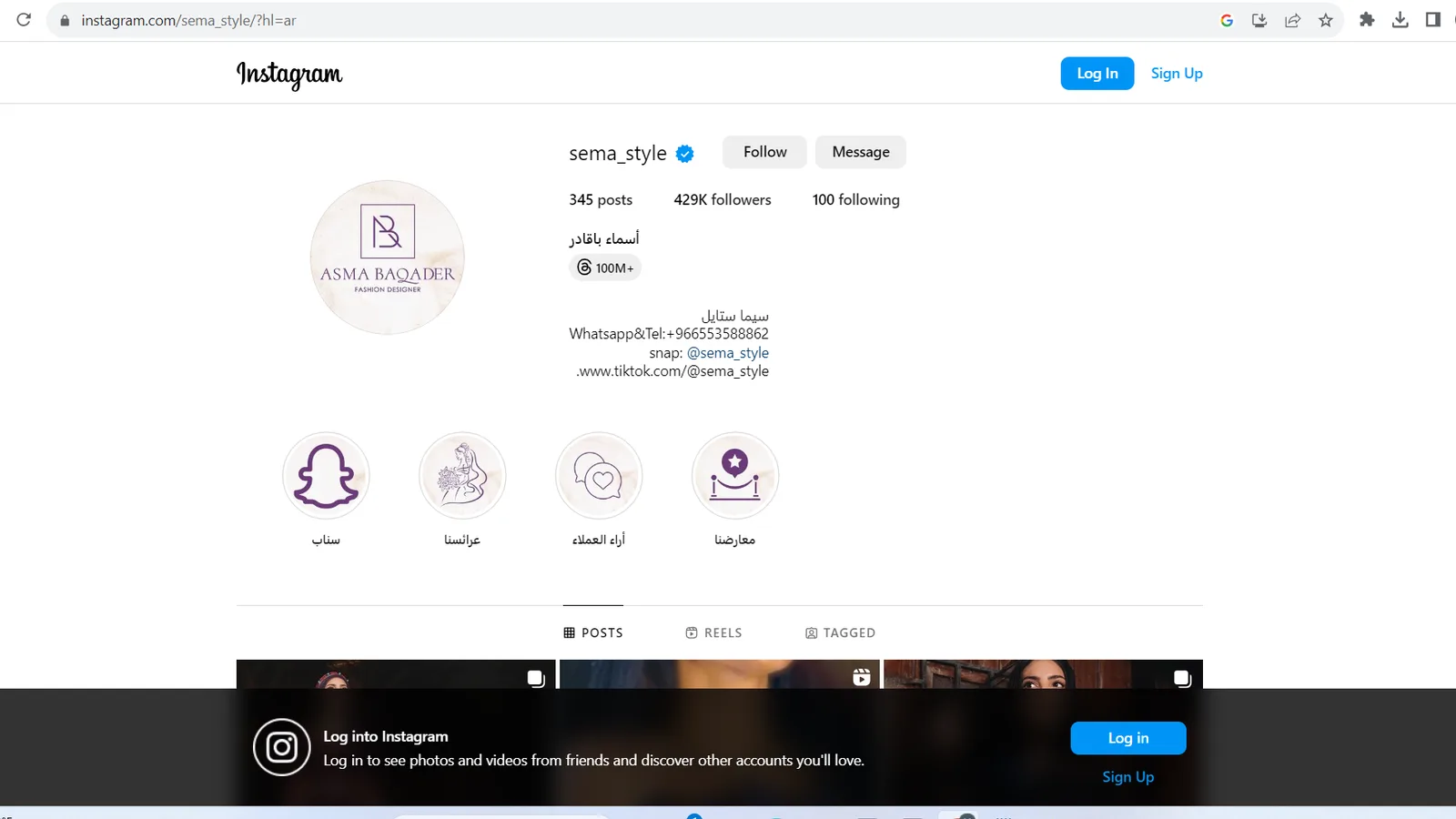The image size is (1456, 819).
Task: Click the Whatsapp&Tel phone number line
Action: click(669, 334)
